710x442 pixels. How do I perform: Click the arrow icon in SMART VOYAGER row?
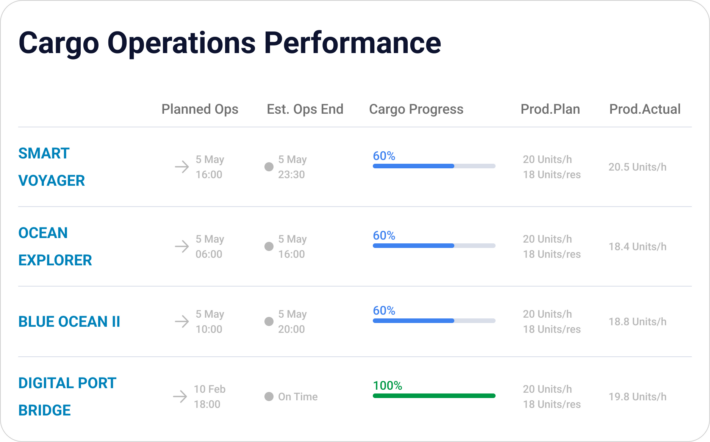pos(182,167)
